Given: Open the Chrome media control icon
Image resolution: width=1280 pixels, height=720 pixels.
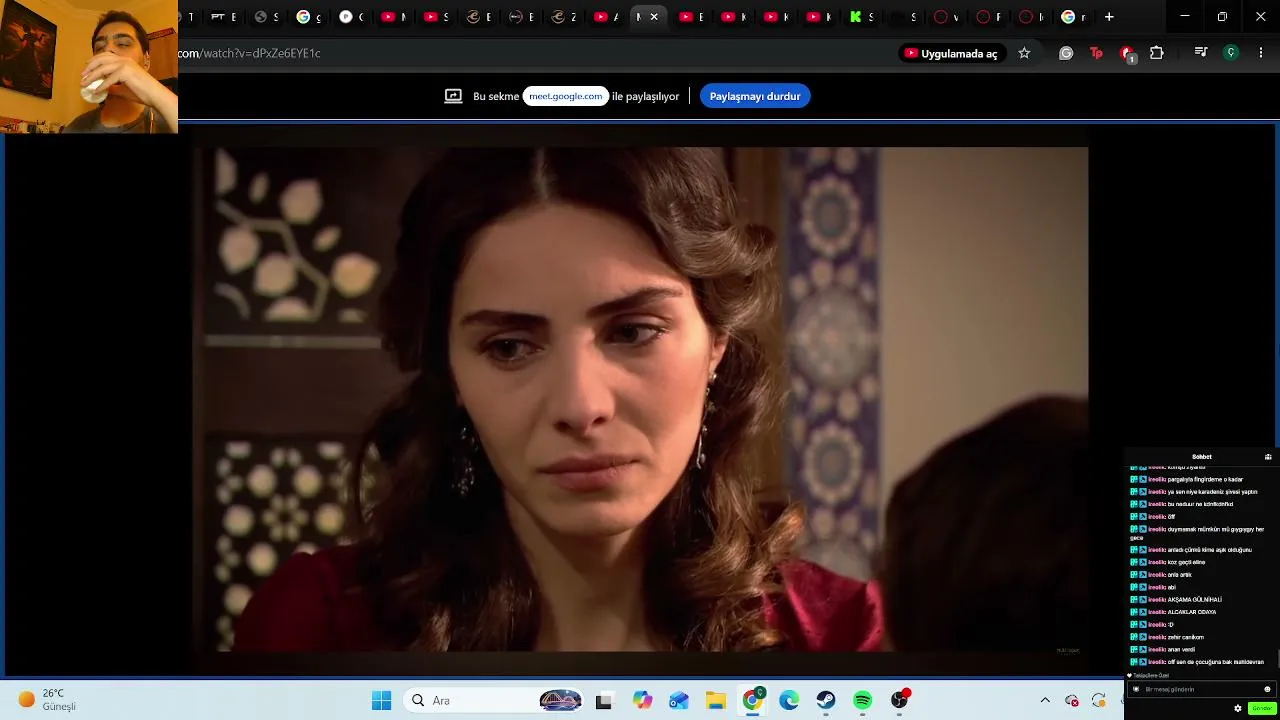Looking at the screenshot, I should 1201,54.
